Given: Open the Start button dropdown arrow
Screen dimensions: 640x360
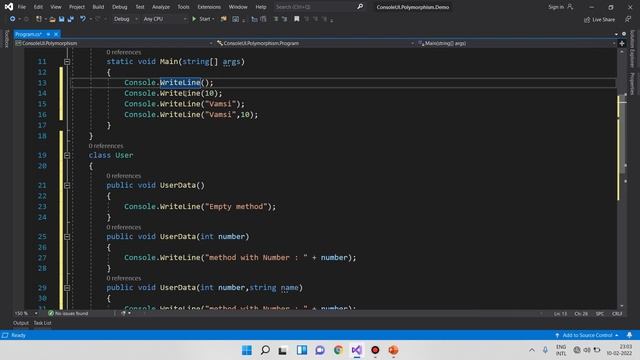Looking at the screenshot, I should point(213,19).
